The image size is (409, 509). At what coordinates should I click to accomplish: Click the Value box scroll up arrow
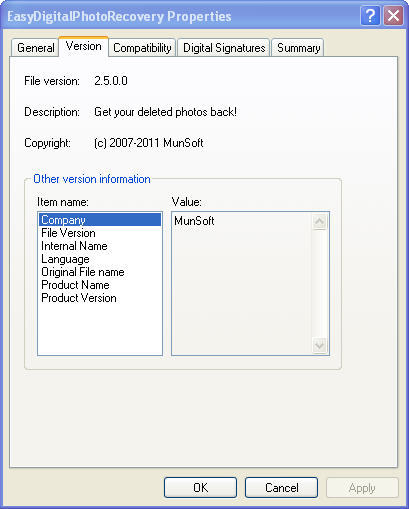point(319,222)
